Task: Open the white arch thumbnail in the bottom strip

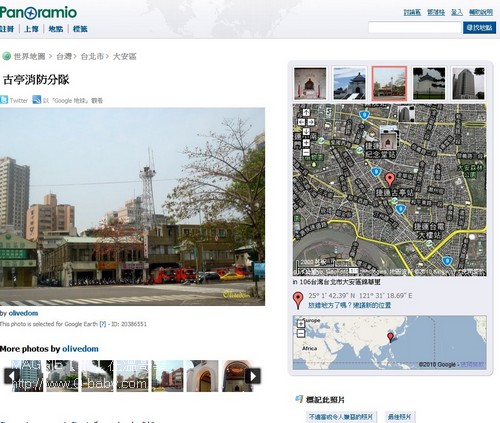Action: coord(202,376)
